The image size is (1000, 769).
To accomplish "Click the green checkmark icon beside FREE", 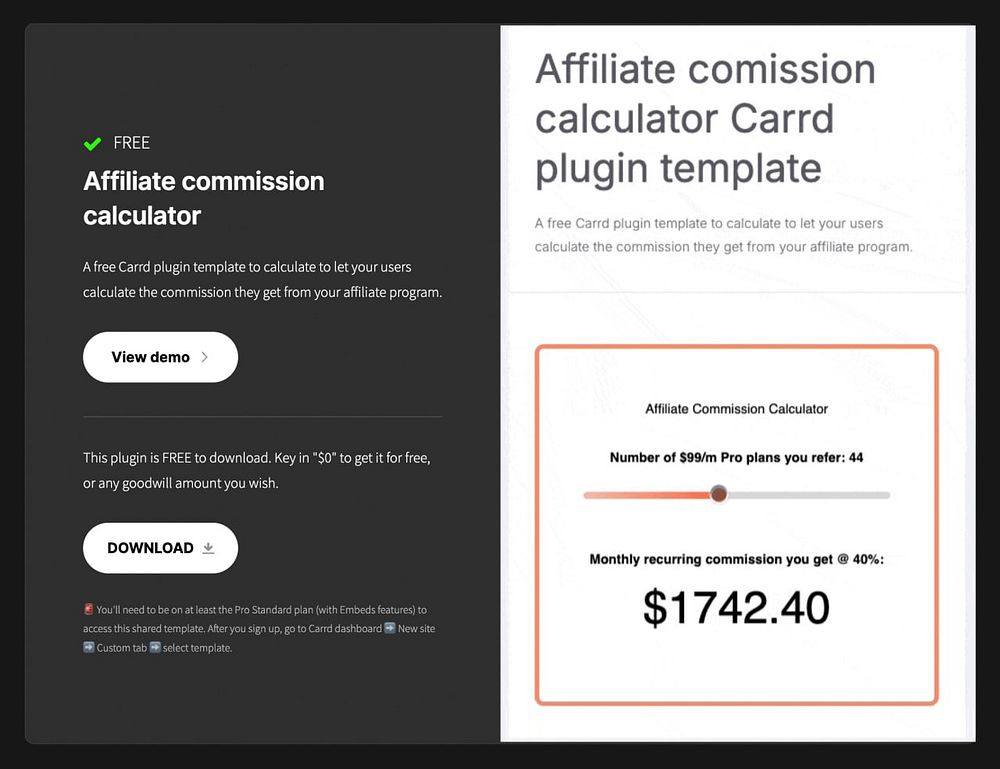I will coord(92,144).
